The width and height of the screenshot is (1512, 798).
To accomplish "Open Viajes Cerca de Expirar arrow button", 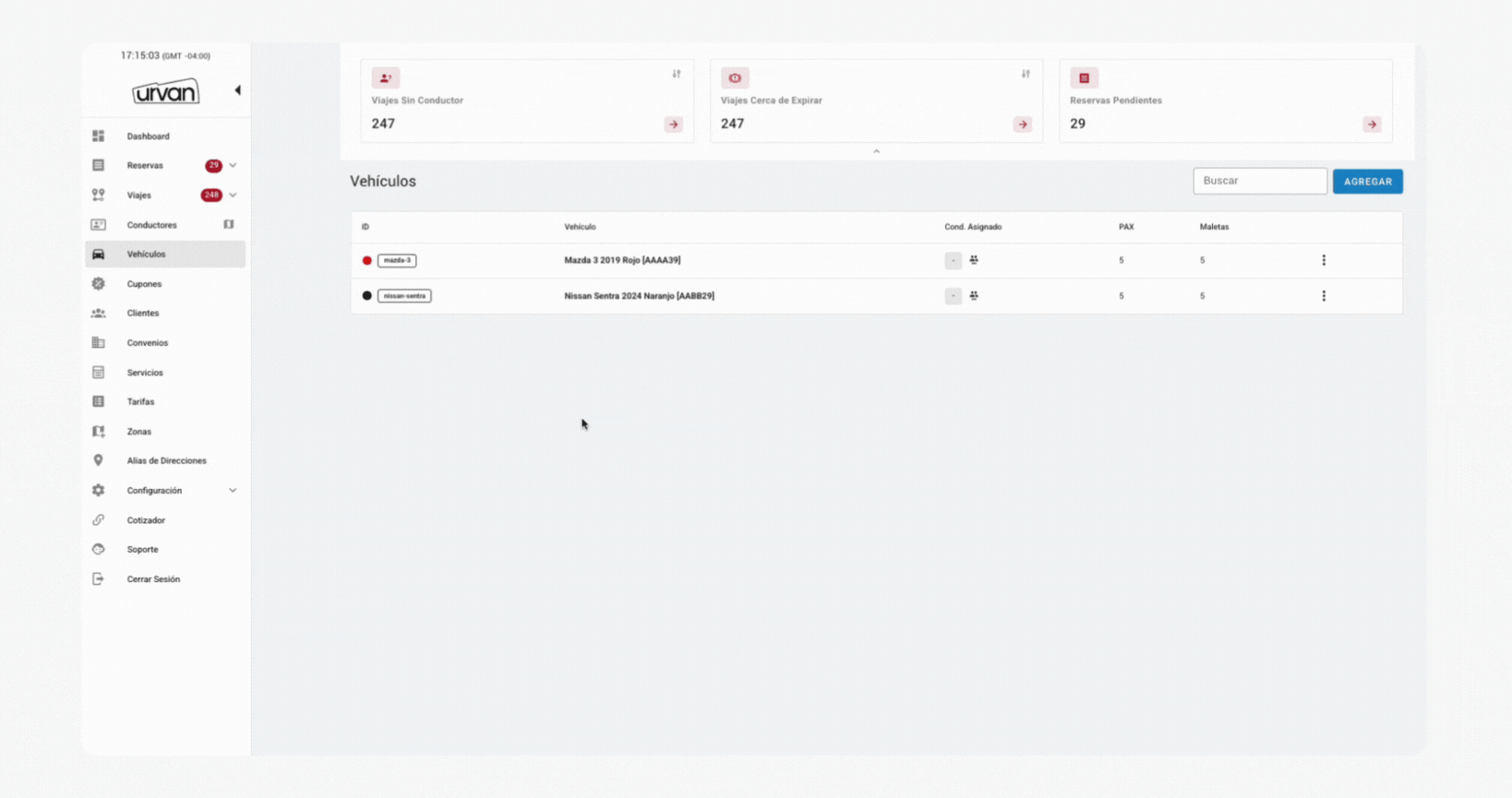I will [1023, 125].
